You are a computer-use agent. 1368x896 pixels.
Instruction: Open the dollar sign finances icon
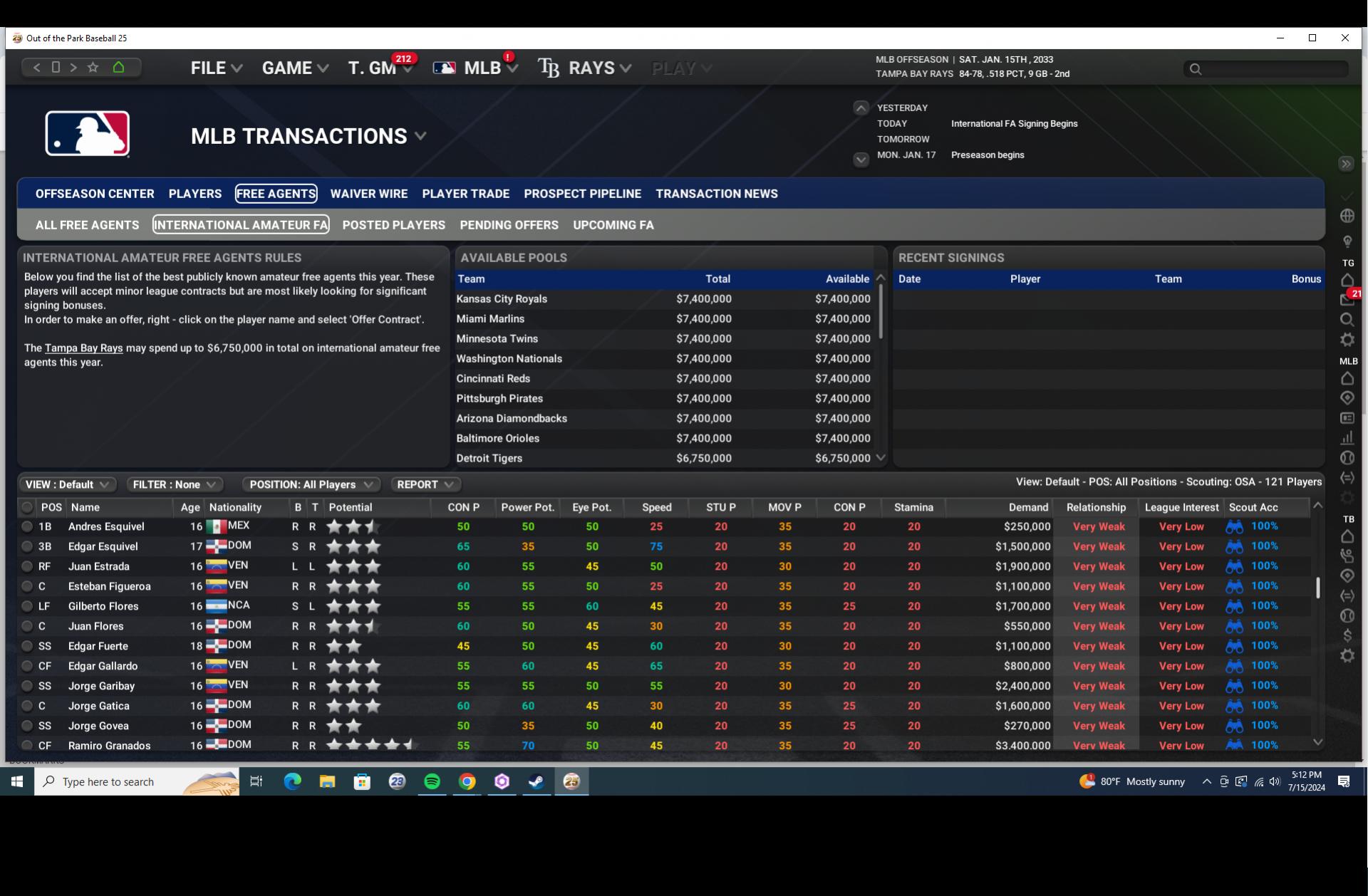point(1347,635)
